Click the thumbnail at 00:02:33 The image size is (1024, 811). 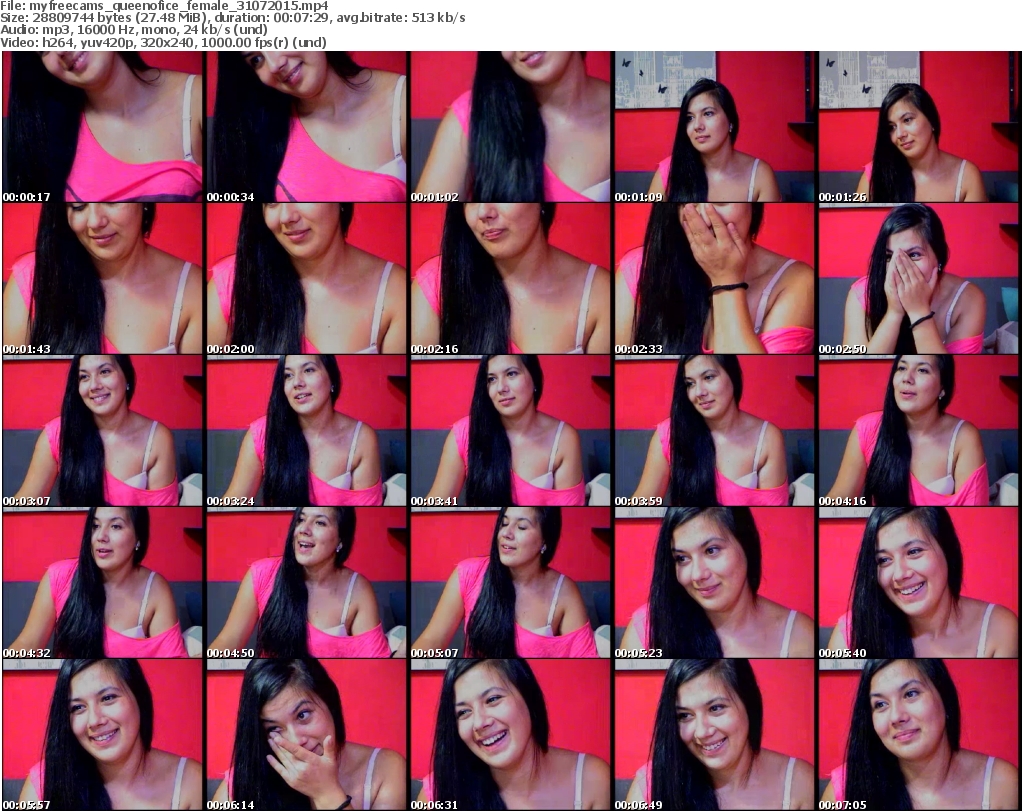(x=714, y=279)
